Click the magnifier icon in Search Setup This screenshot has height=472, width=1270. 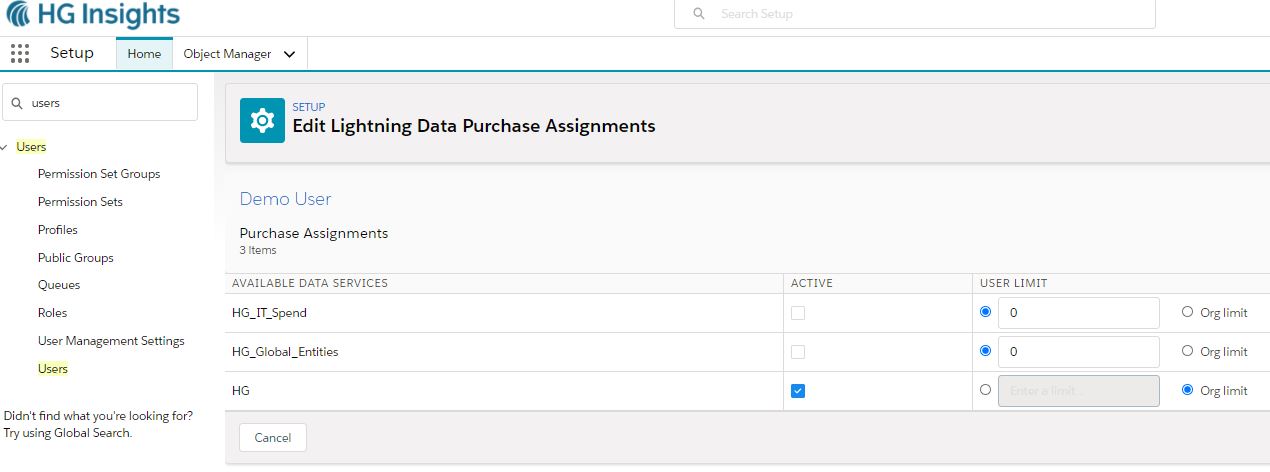pos(699,14)
